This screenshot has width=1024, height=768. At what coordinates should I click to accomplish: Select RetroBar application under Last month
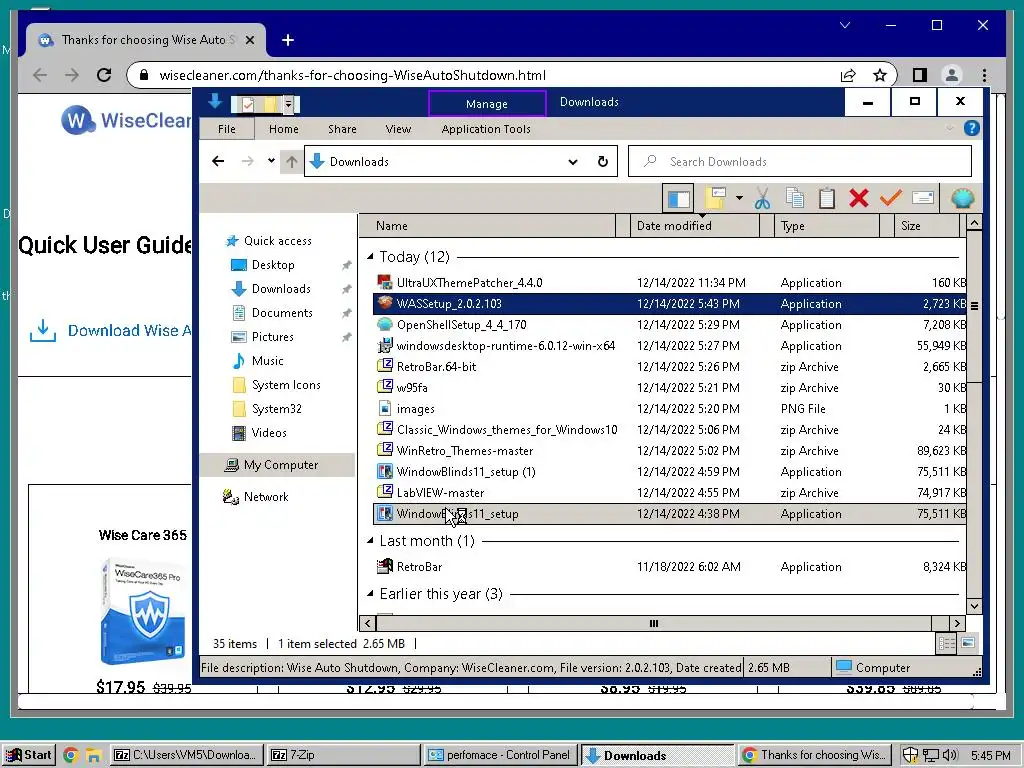pyautogui.click(x=669, y=567)
